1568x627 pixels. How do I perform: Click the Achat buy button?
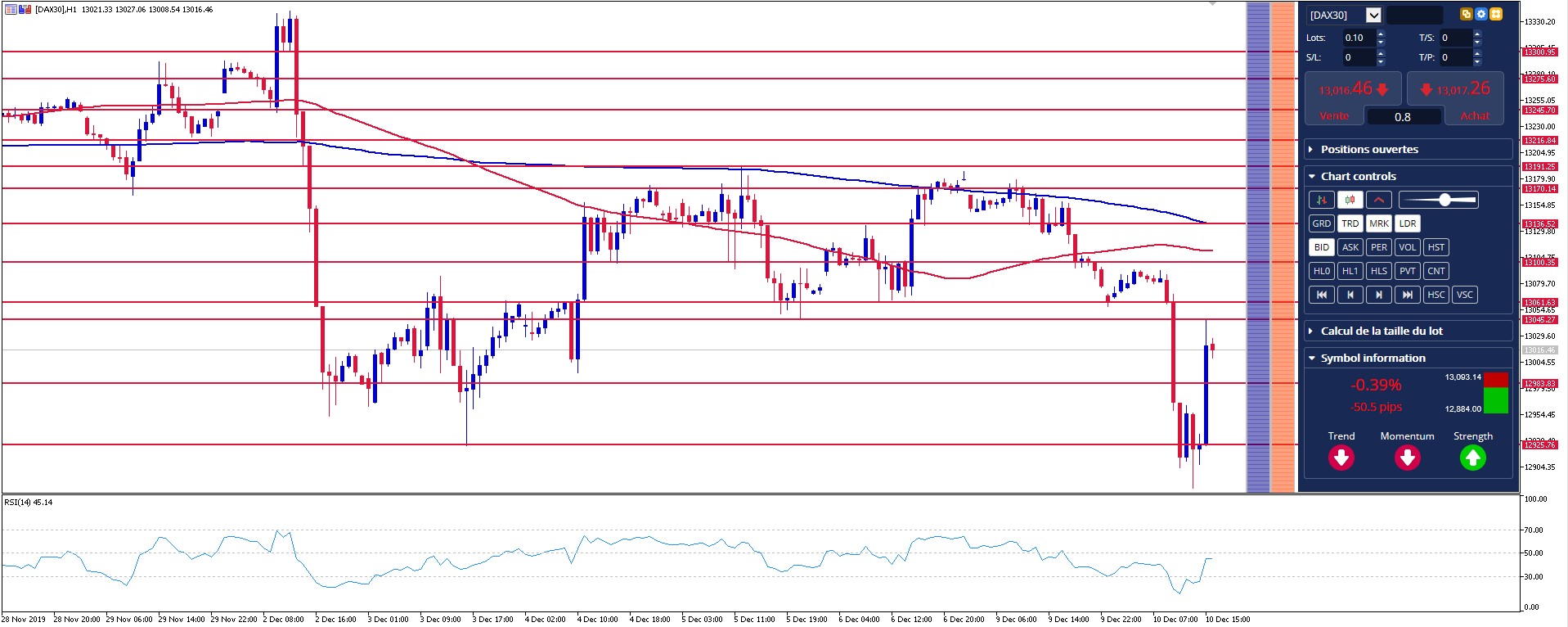(1475, 115)
